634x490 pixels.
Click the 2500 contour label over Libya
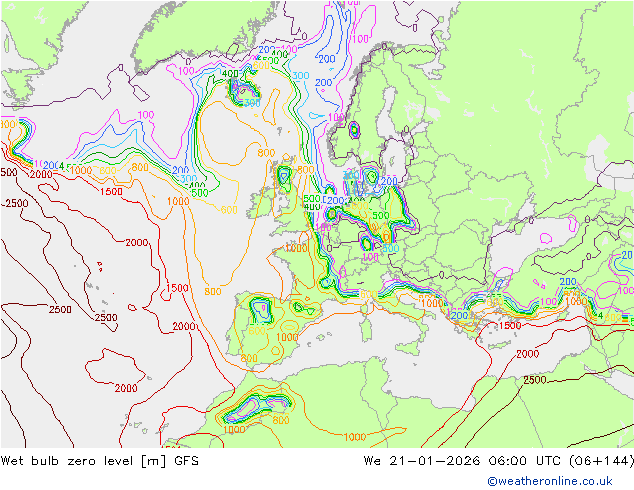[x=535, y=380]
